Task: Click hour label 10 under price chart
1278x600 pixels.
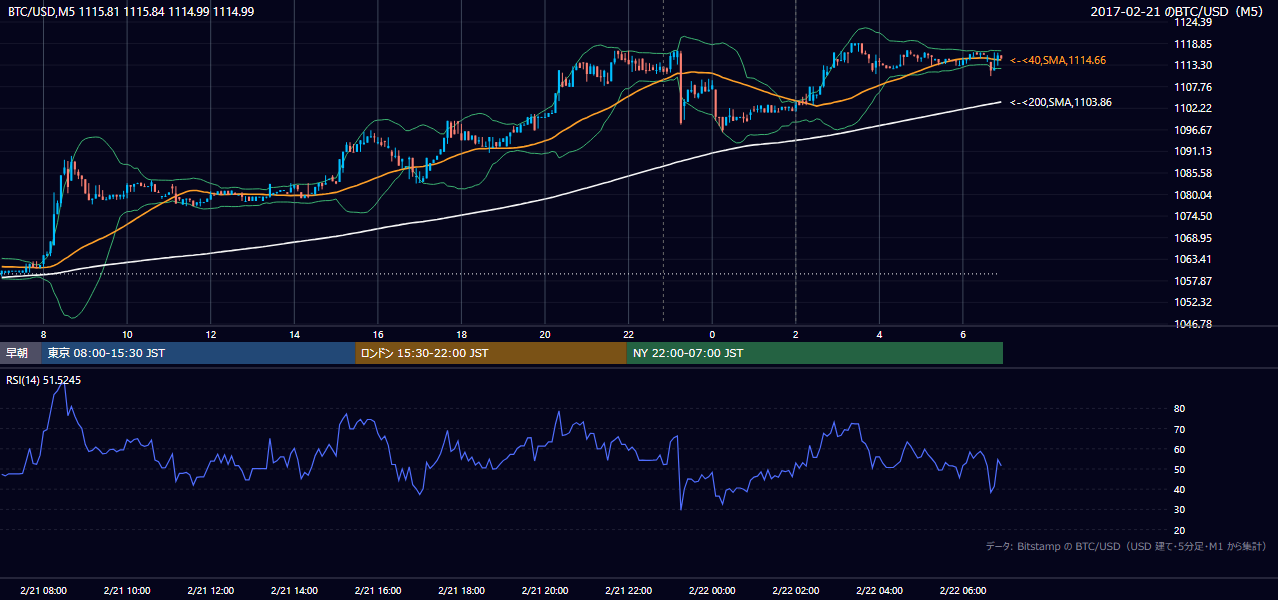Action: (127, 333)
